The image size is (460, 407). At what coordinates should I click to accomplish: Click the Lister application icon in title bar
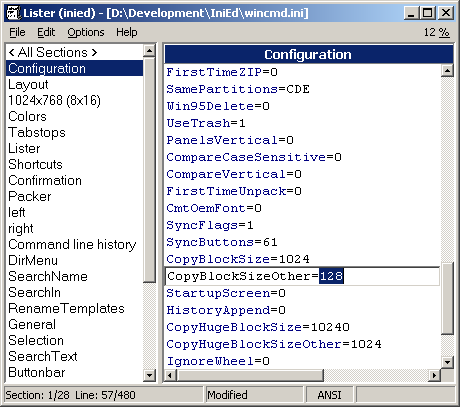13,13
